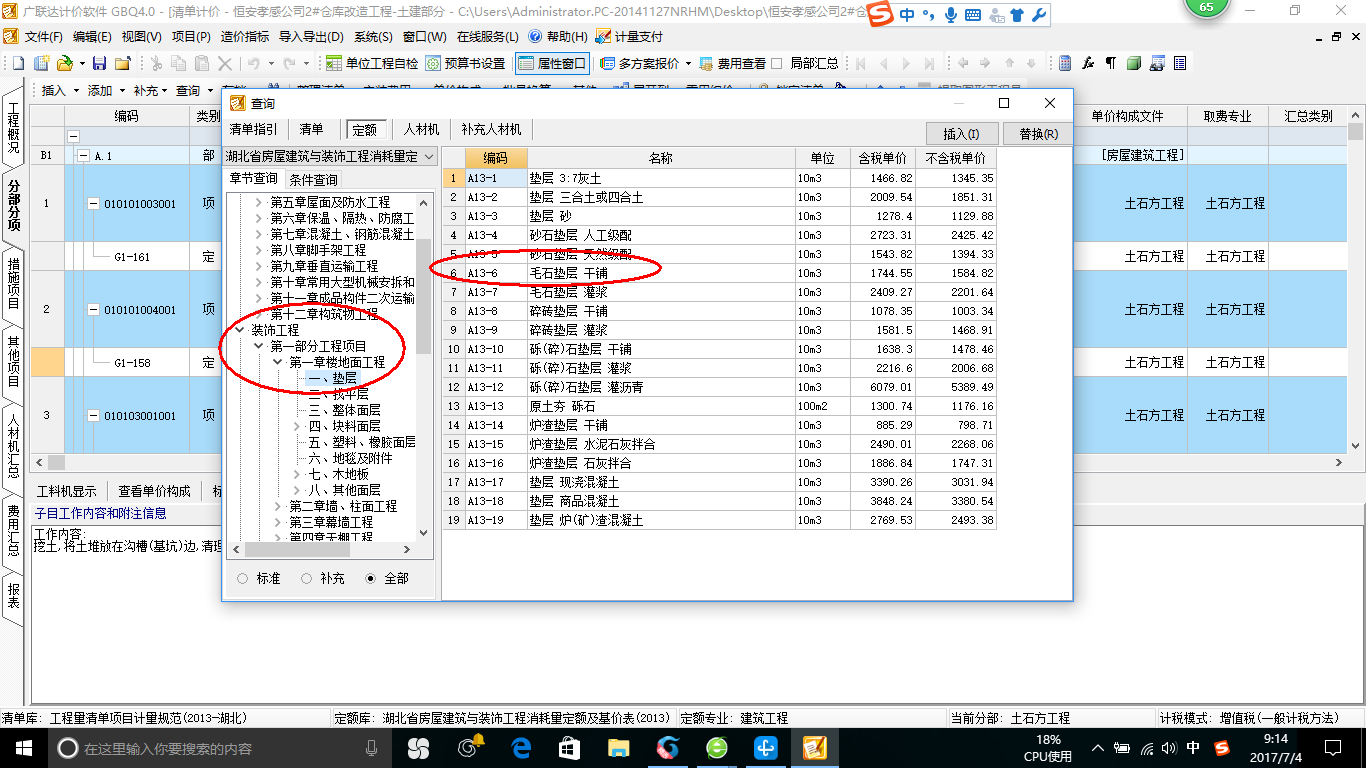Collapse row 010101003001 in main grid
The height and width of the screenshot is (768, 1366).
pyautogui.click(x=93, y=204)
